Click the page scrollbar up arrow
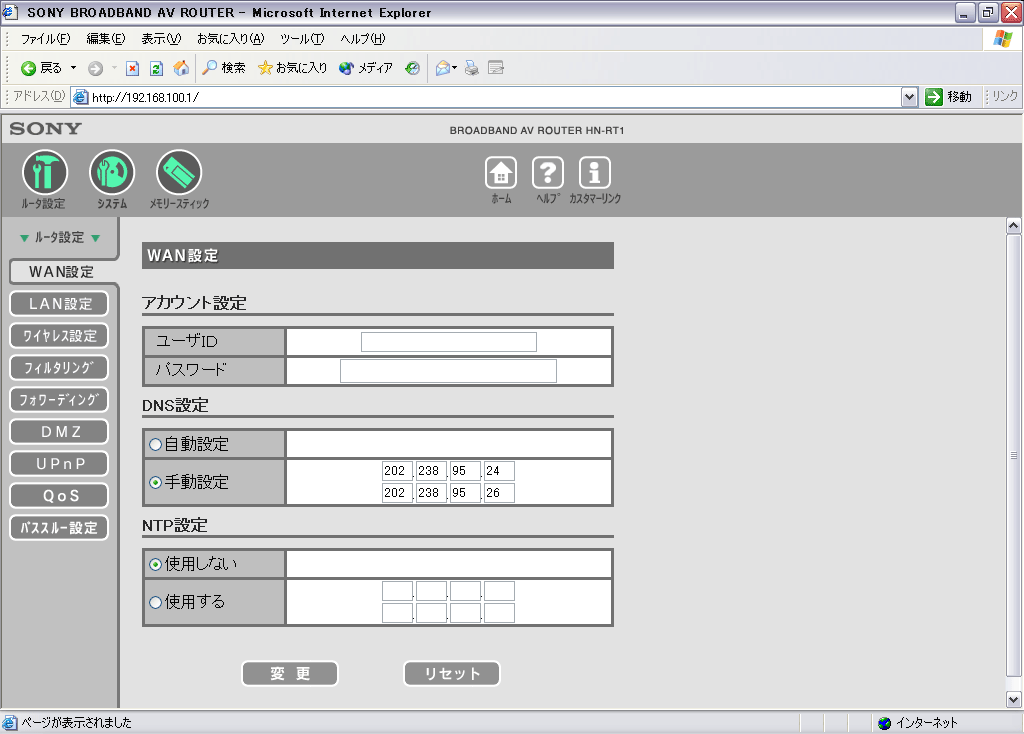 (1014, 226)
